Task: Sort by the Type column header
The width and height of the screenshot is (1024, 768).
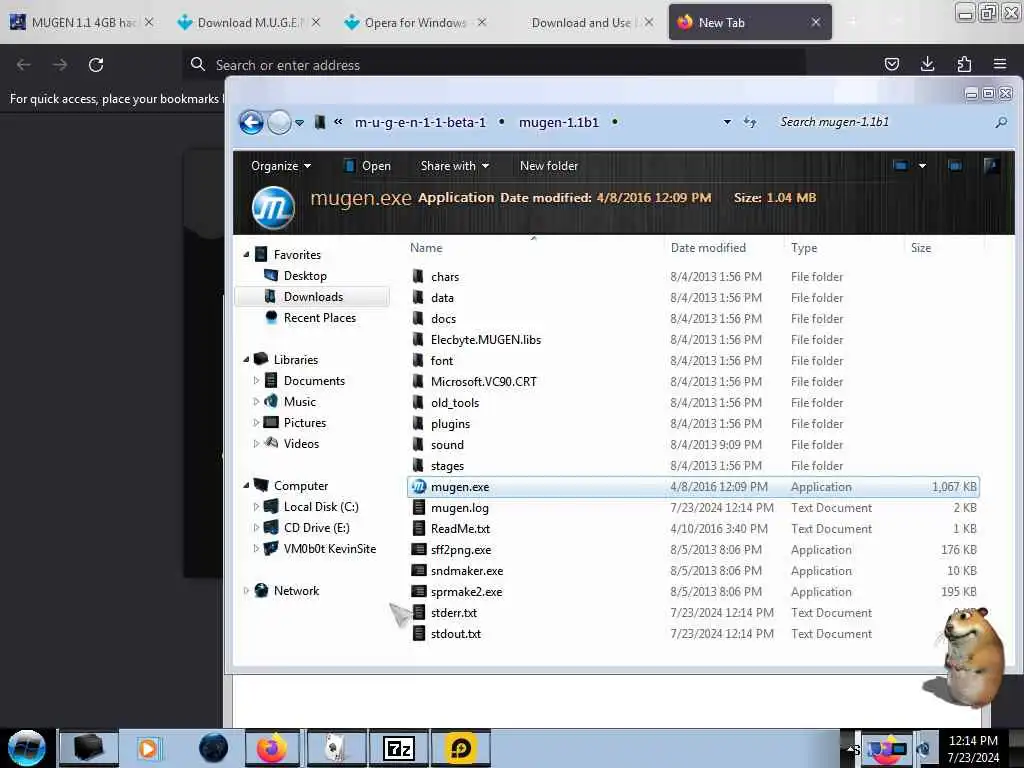Action: (804, 248)
